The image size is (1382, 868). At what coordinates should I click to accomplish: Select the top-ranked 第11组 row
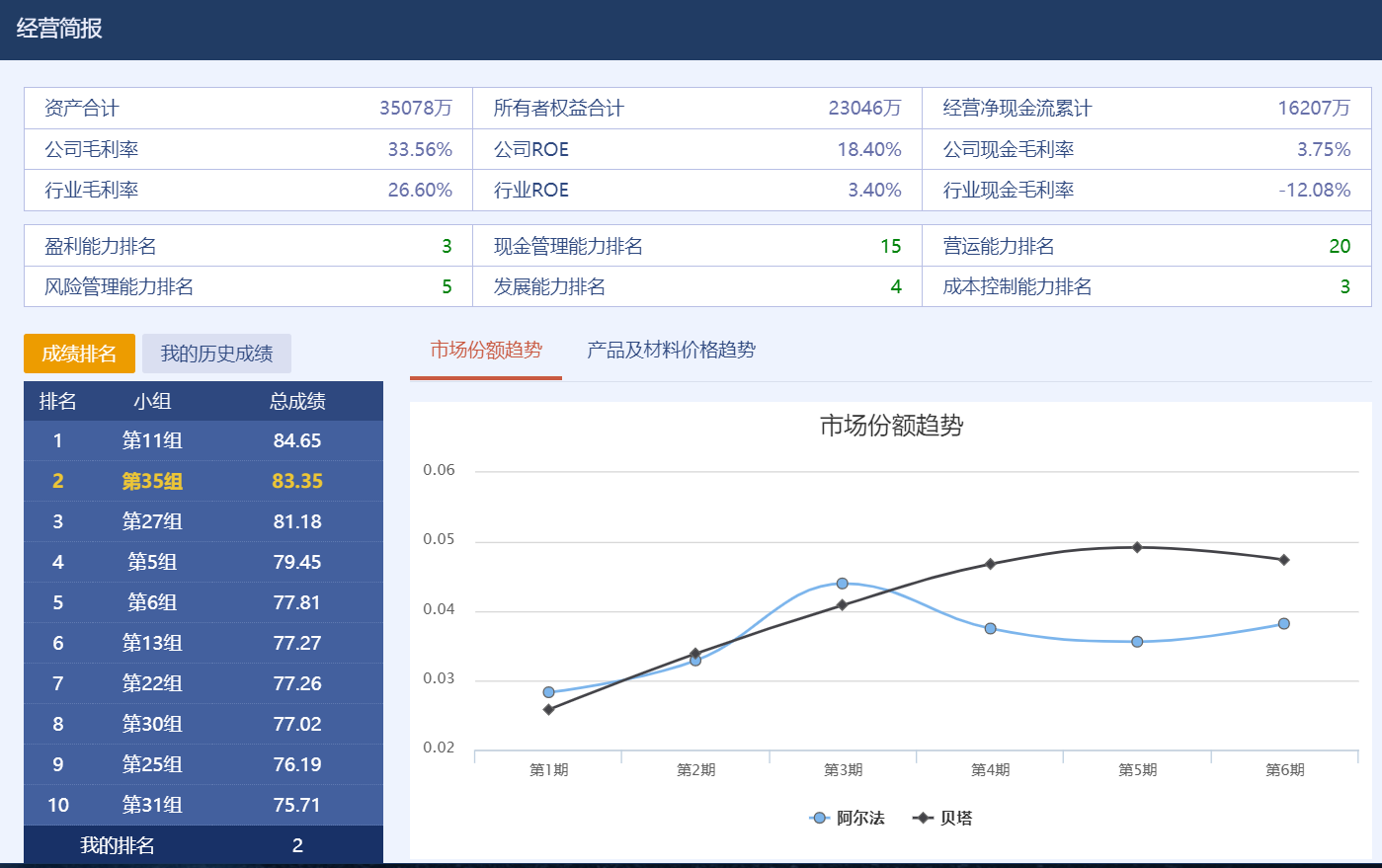click(203, 440)
